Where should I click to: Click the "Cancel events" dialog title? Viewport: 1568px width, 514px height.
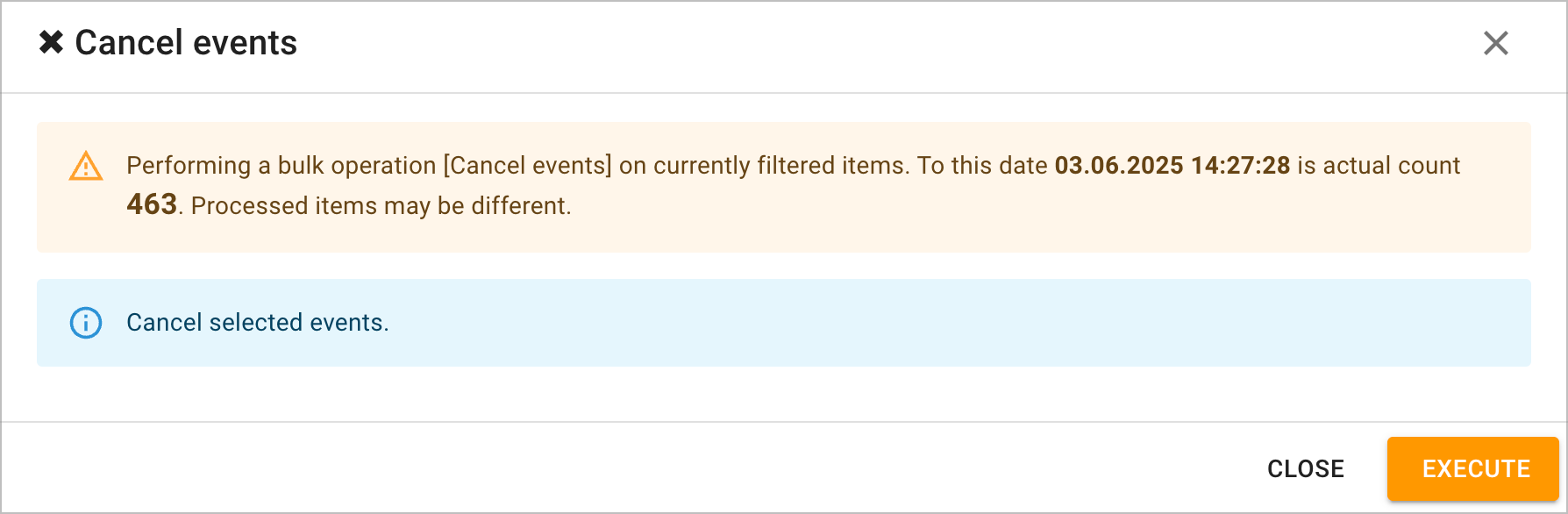pos(186,42)
